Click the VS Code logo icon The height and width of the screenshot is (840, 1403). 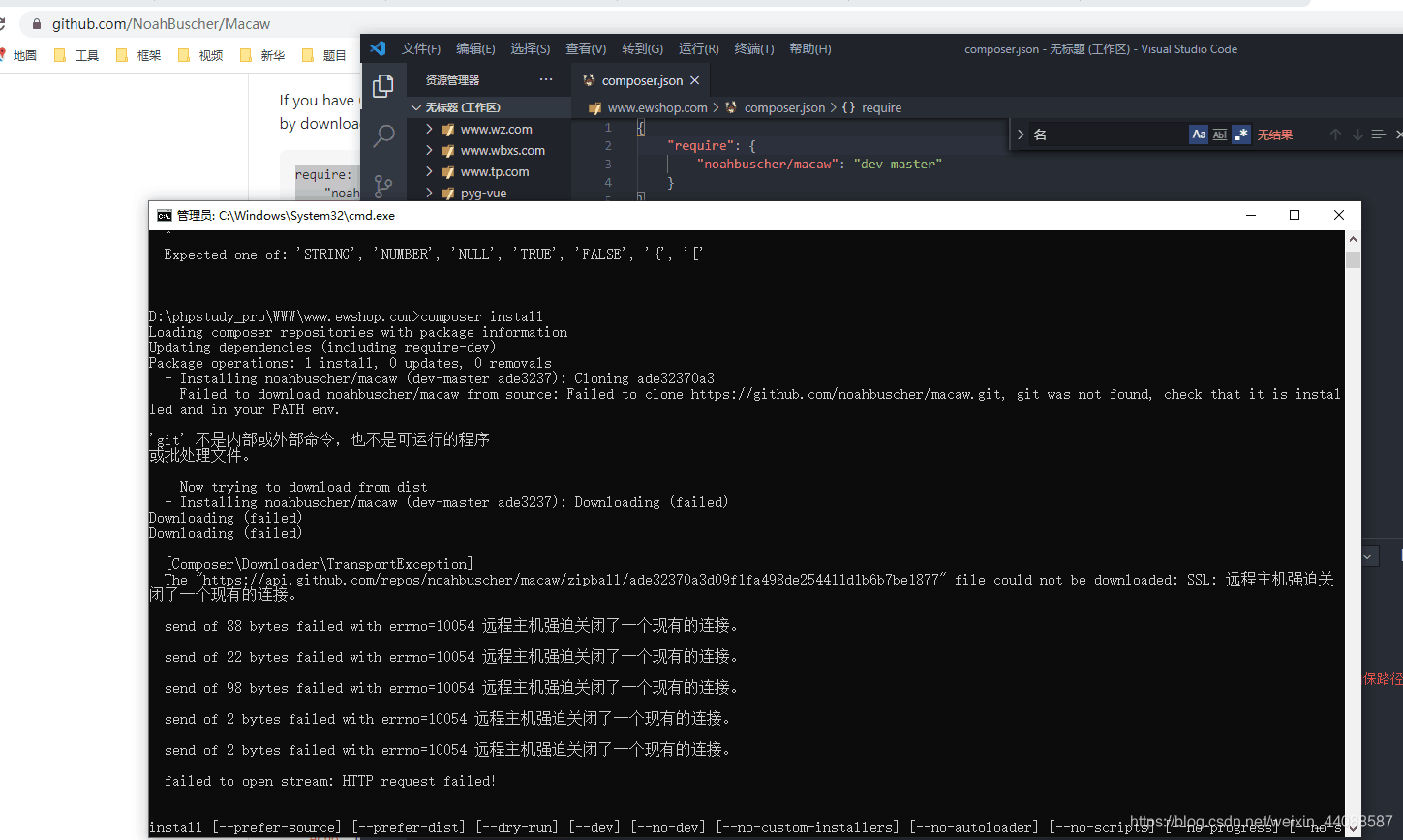tap(378, 48)
